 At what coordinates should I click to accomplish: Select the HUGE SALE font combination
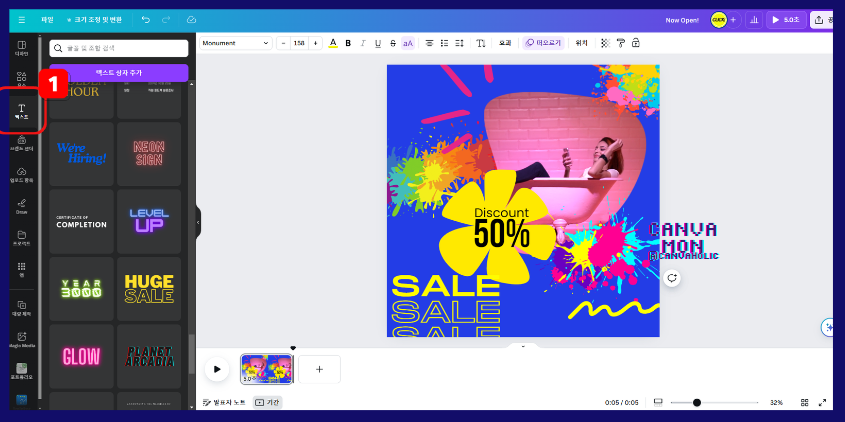(x=149, y=289)
